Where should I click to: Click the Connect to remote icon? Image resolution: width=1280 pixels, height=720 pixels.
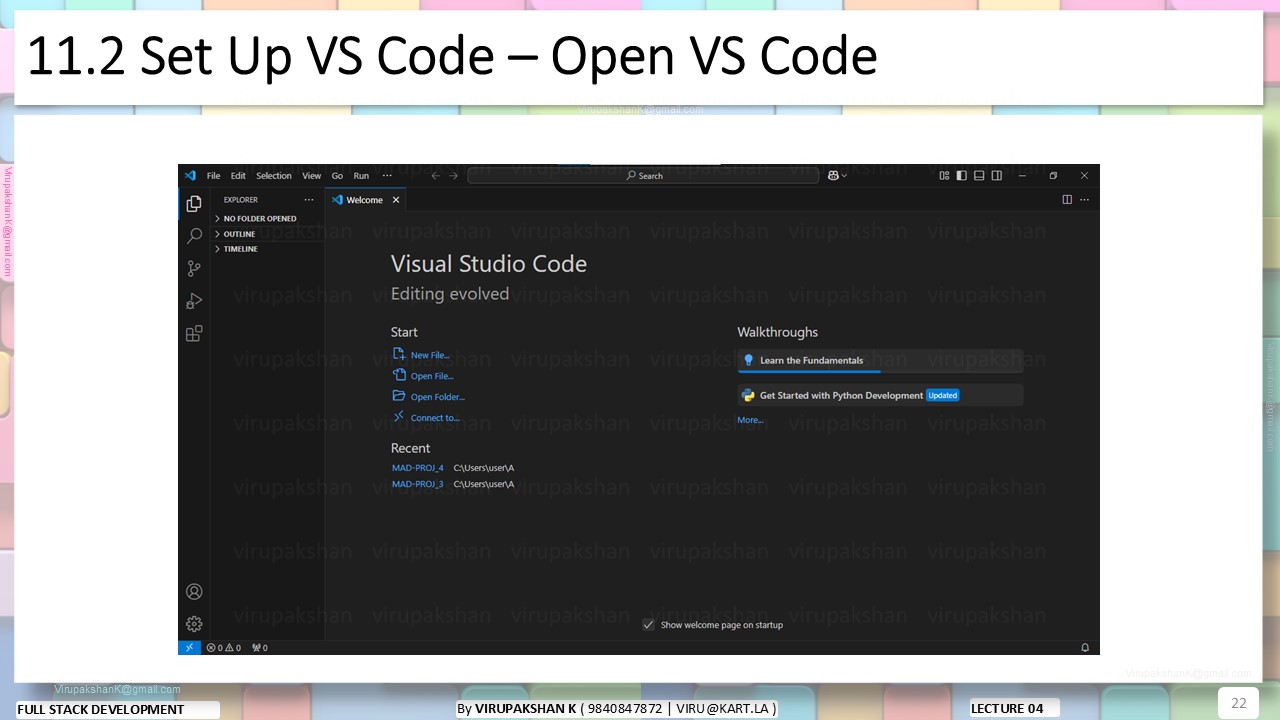[x=399, y=417]
